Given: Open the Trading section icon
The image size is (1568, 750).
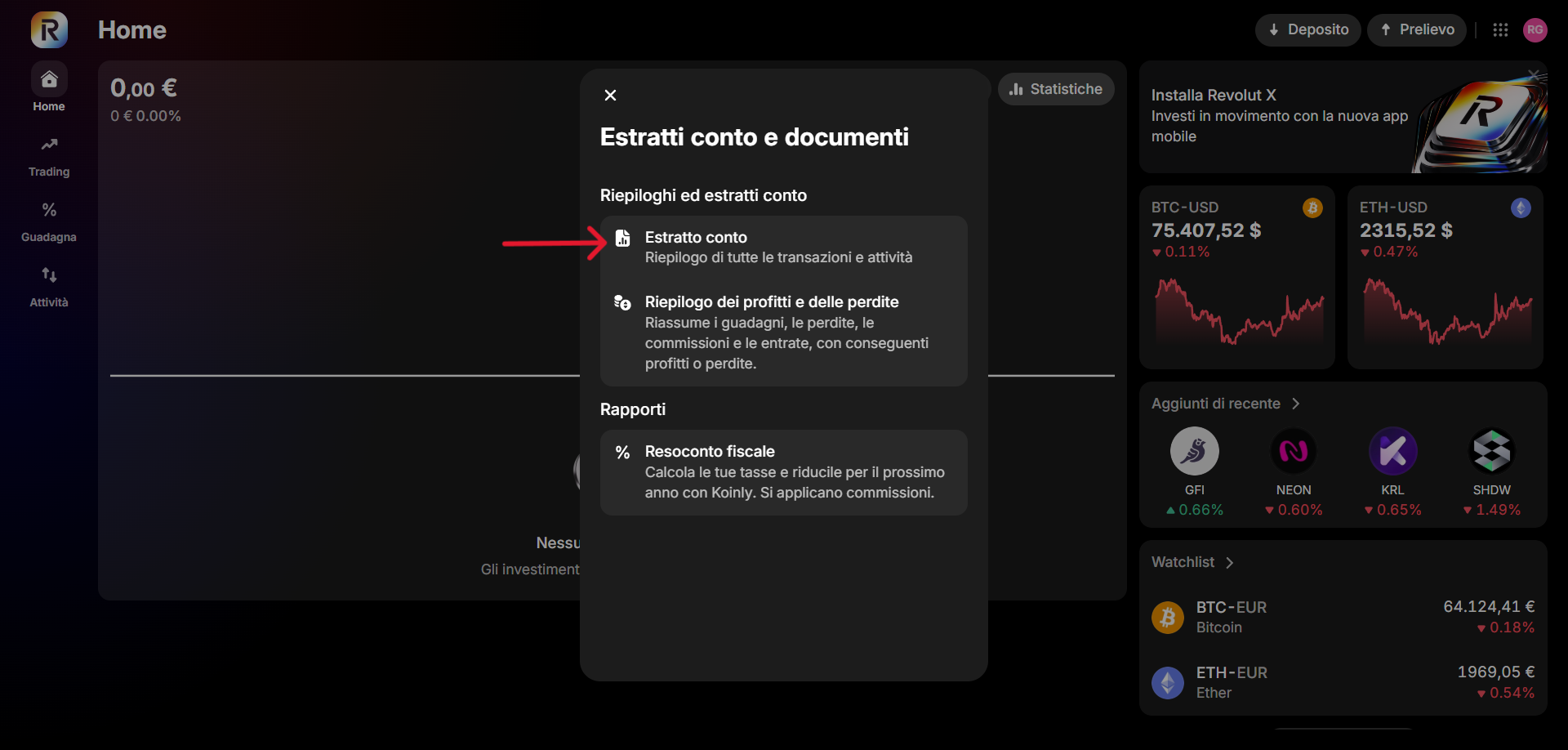Looking at the screenshot, I should pos(49,145).
